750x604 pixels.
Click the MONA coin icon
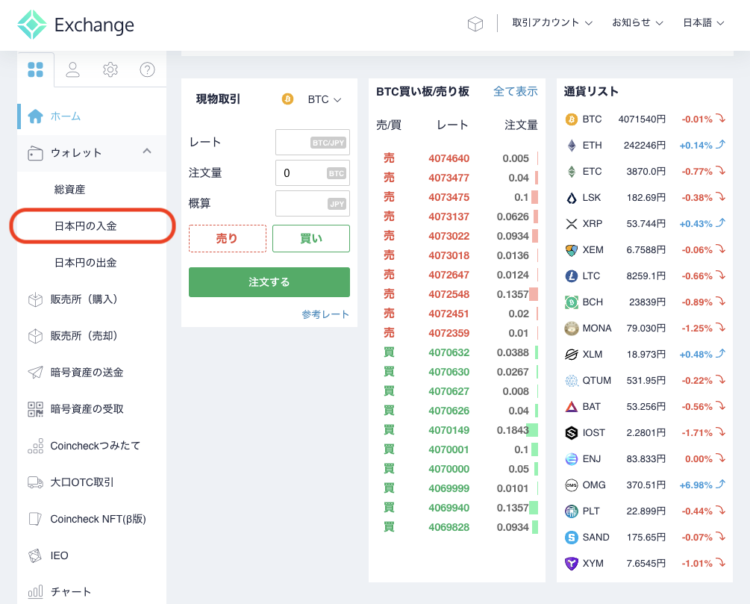(572, 328)
